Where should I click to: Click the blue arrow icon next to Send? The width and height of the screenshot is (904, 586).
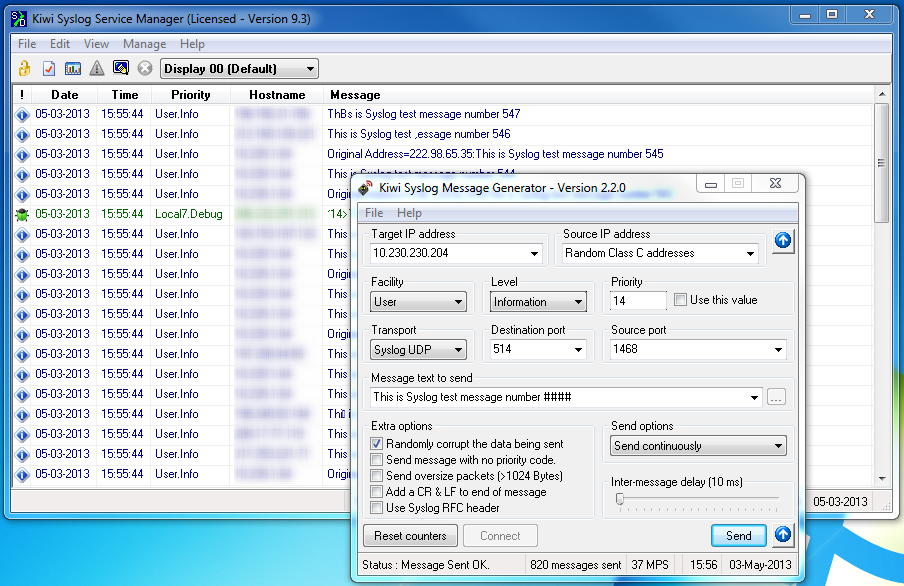[x=783, y=534]
